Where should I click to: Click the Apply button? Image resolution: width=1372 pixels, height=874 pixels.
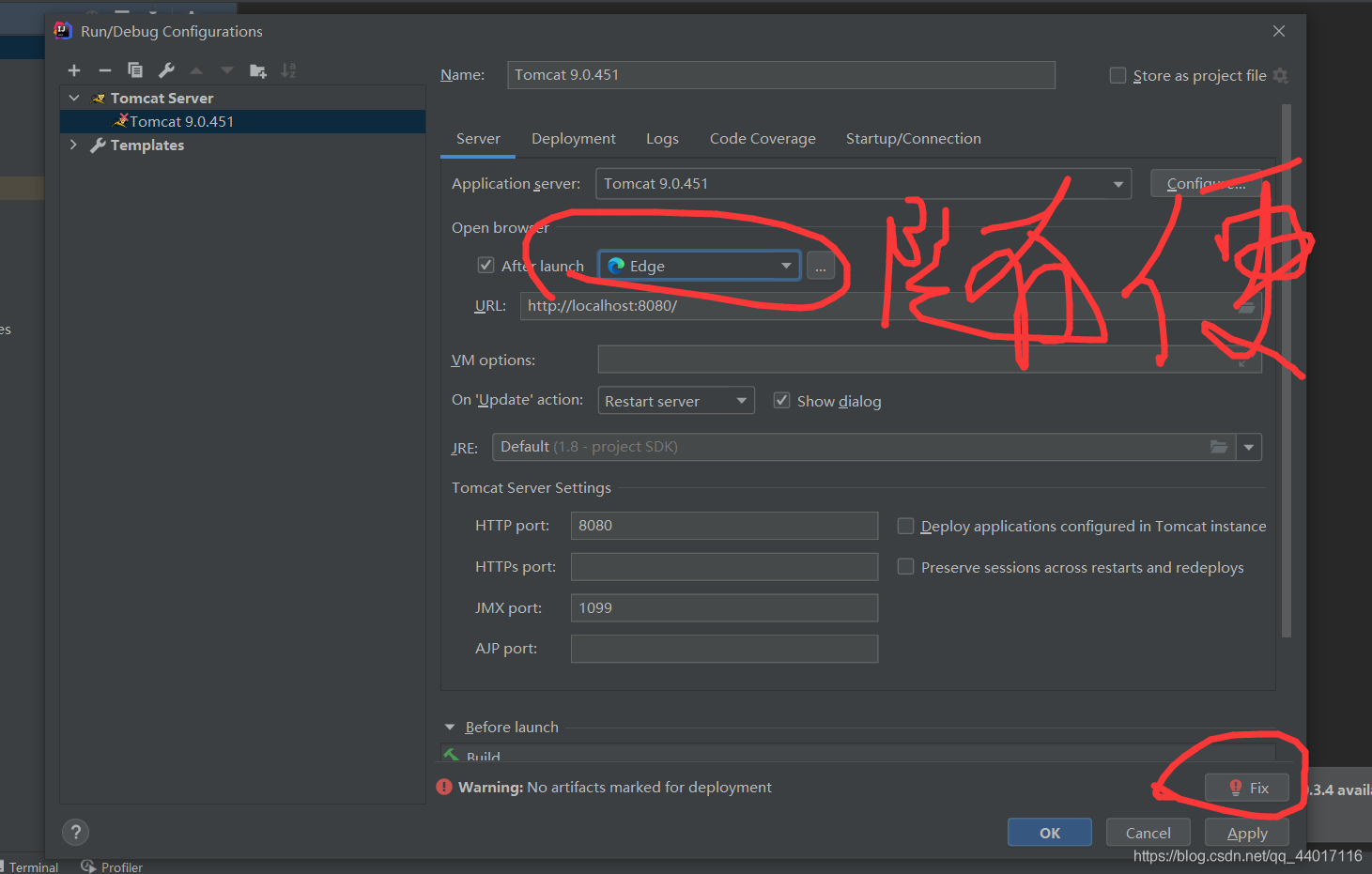(1247, 833)
